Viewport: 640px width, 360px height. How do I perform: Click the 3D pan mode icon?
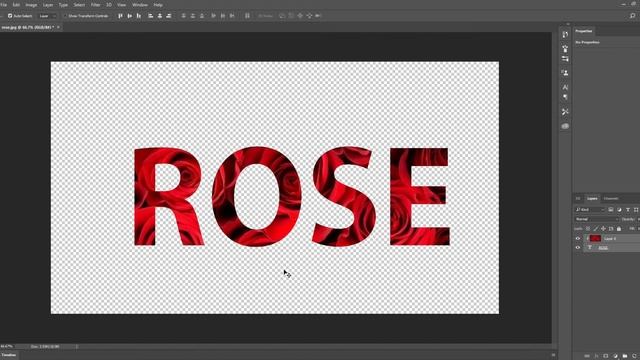(300, 16)
